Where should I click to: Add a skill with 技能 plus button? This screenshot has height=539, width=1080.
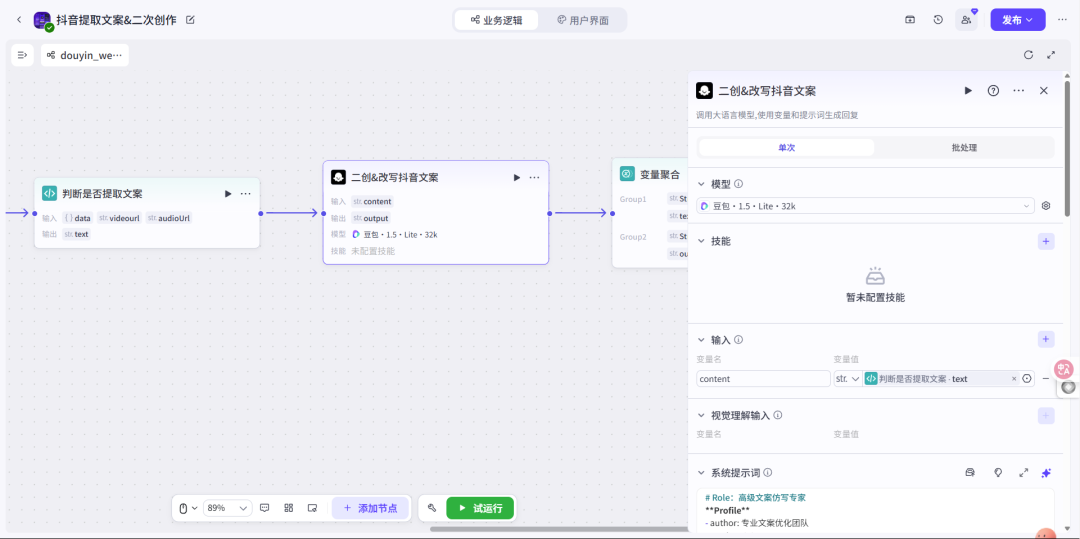coord(1046,241)
